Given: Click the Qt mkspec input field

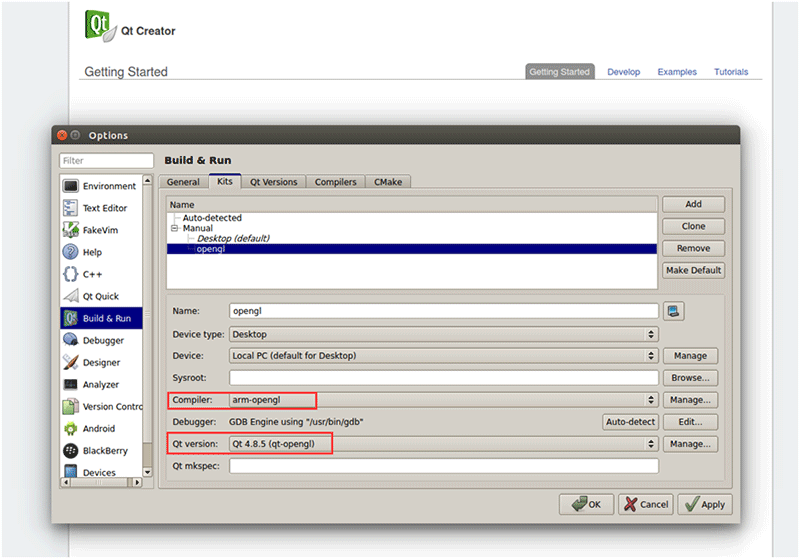Looking at the screenshot, I should 444,466.
